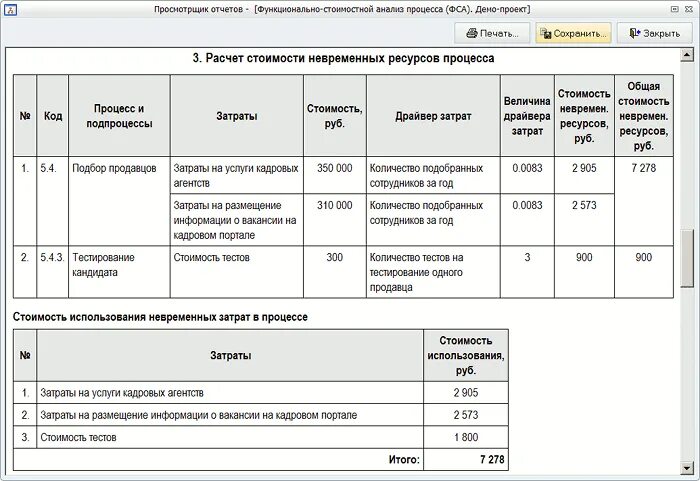Screen dimensions: 700x481
Task: Select the '2 905' cell in upper table
Action: point(584,175)
